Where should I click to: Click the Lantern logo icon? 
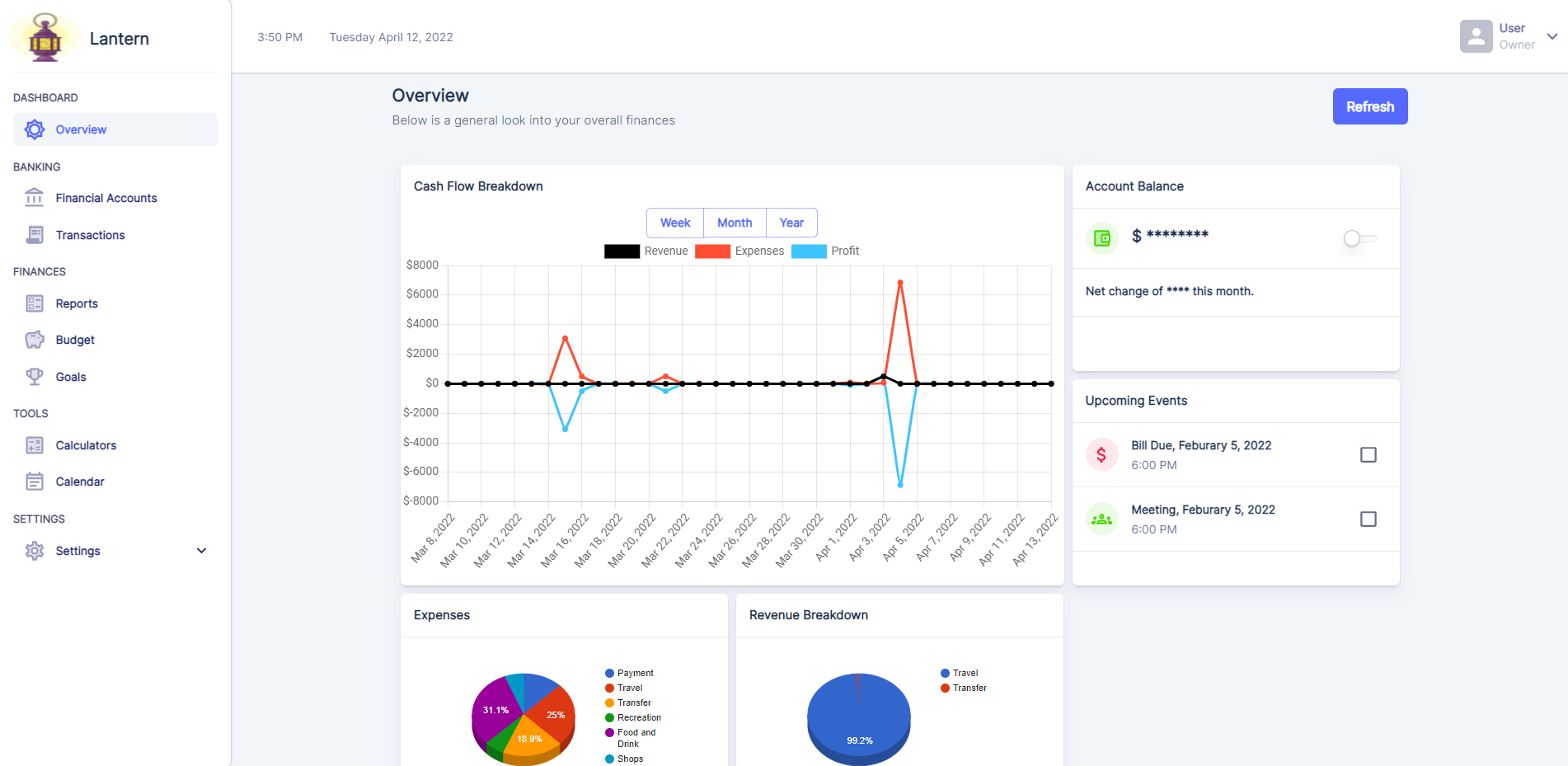pos(45,38)
